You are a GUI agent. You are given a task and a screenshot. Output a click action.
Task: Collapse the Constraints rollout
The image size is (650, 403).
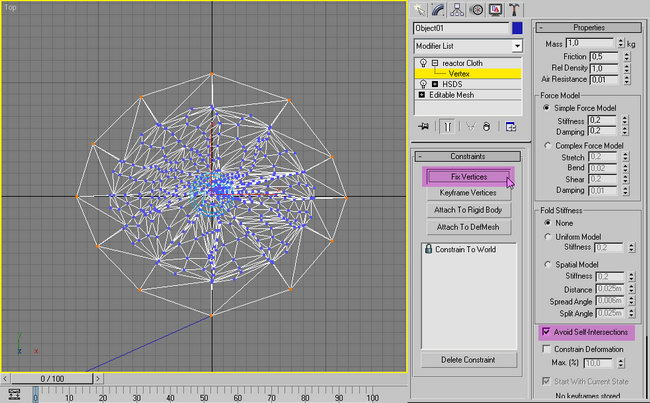pyautogui.click(x=468, y=157)
